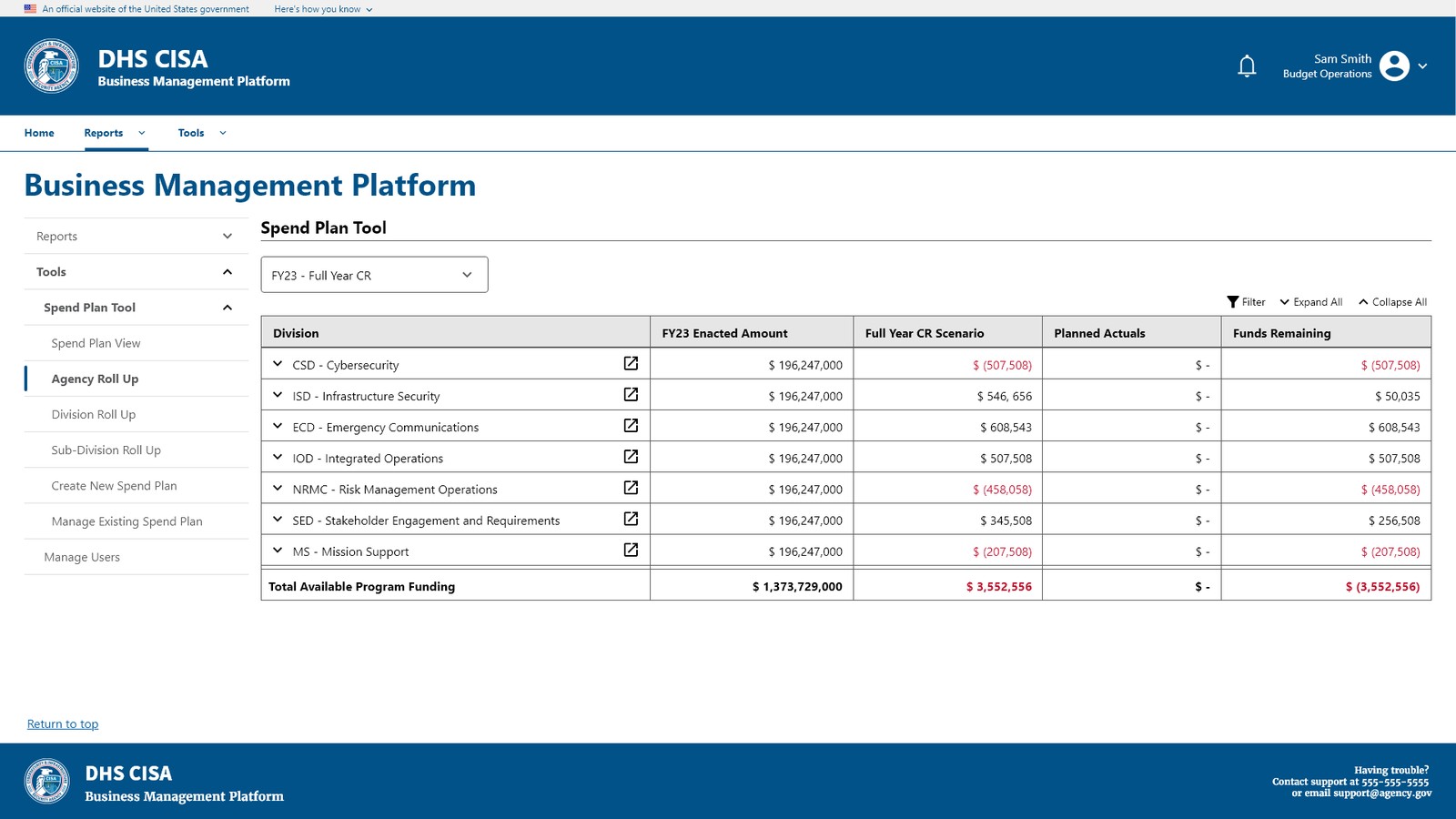This screenshot has height=819, width=1456.
Task: Expand the ECD - Emergency Communications row
Action: (278, 426)
